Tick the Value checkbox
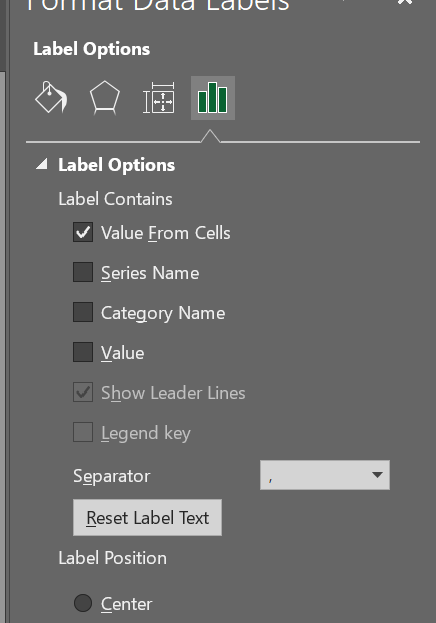 83,352
